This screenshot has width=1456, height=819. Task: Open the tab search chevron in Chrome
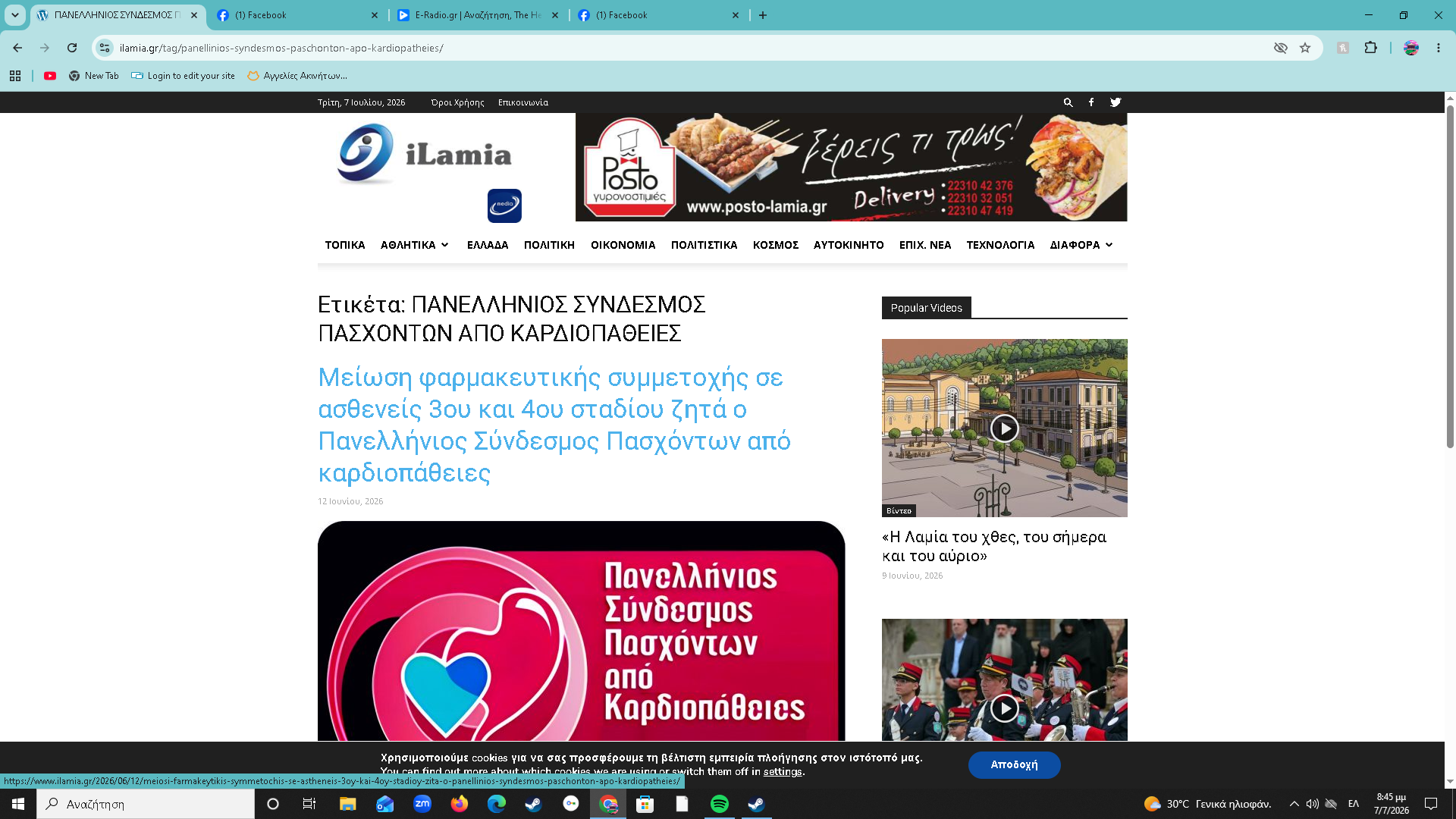(x=14, y=15)
